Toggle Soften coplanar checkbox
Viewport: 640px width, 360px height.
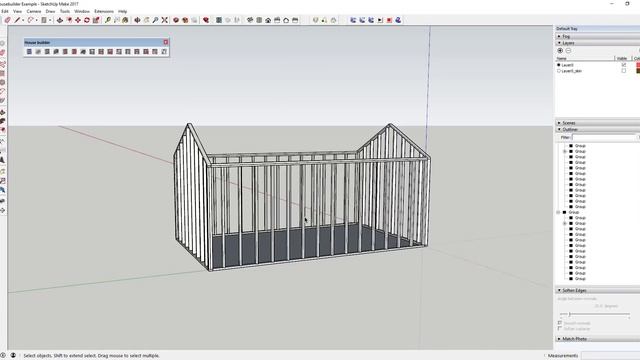tap(560, 329)
